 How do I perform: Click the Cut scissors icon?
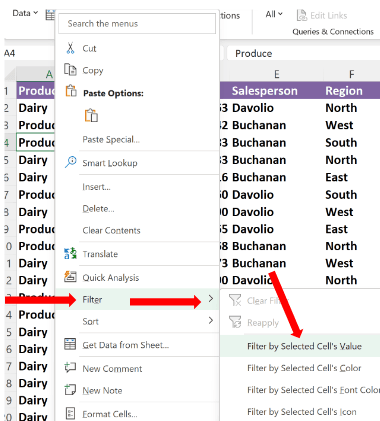click(x=70, y=48)
